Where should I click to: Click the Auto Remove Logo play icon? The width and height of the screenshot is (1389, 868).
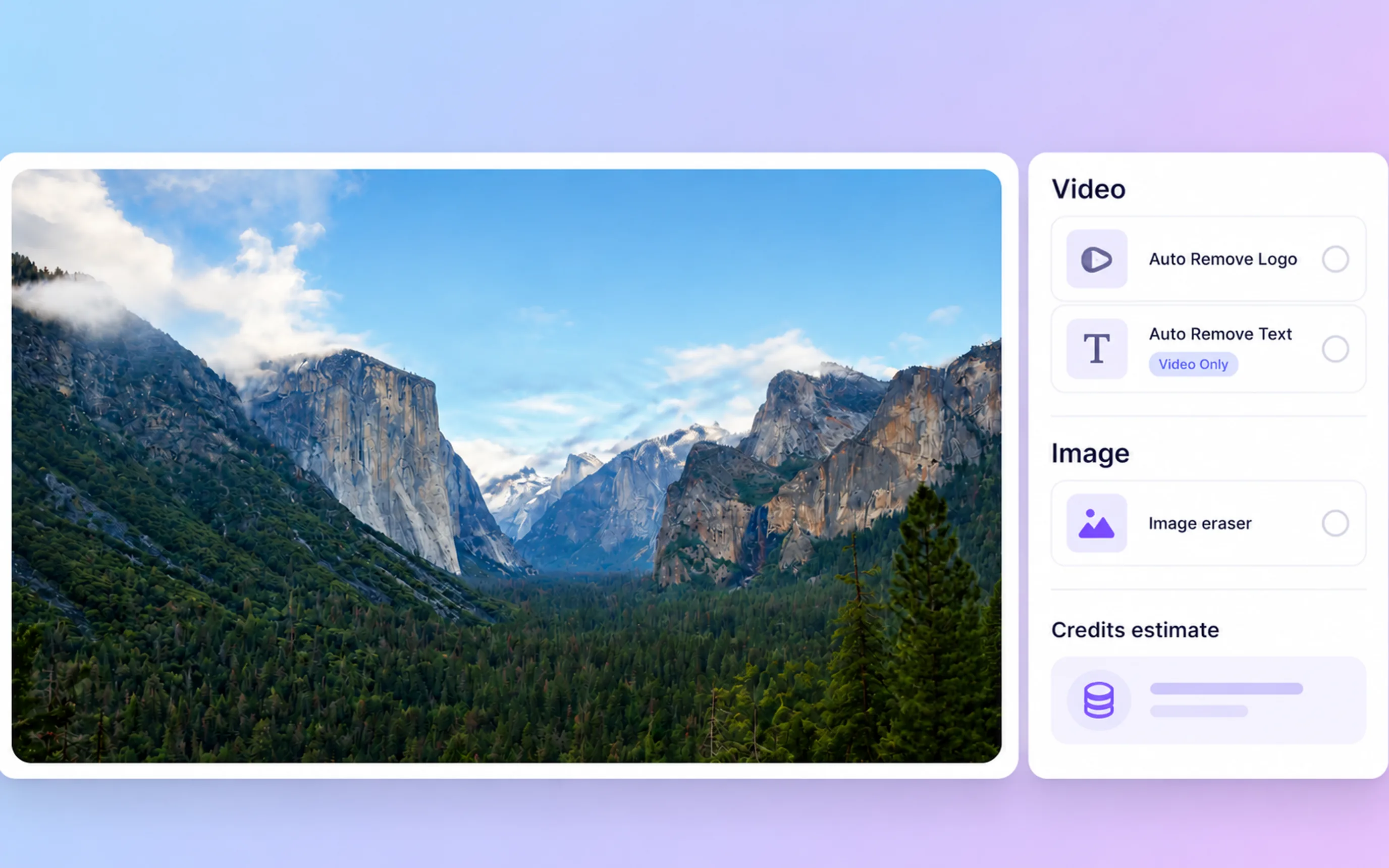[1096, 259]
